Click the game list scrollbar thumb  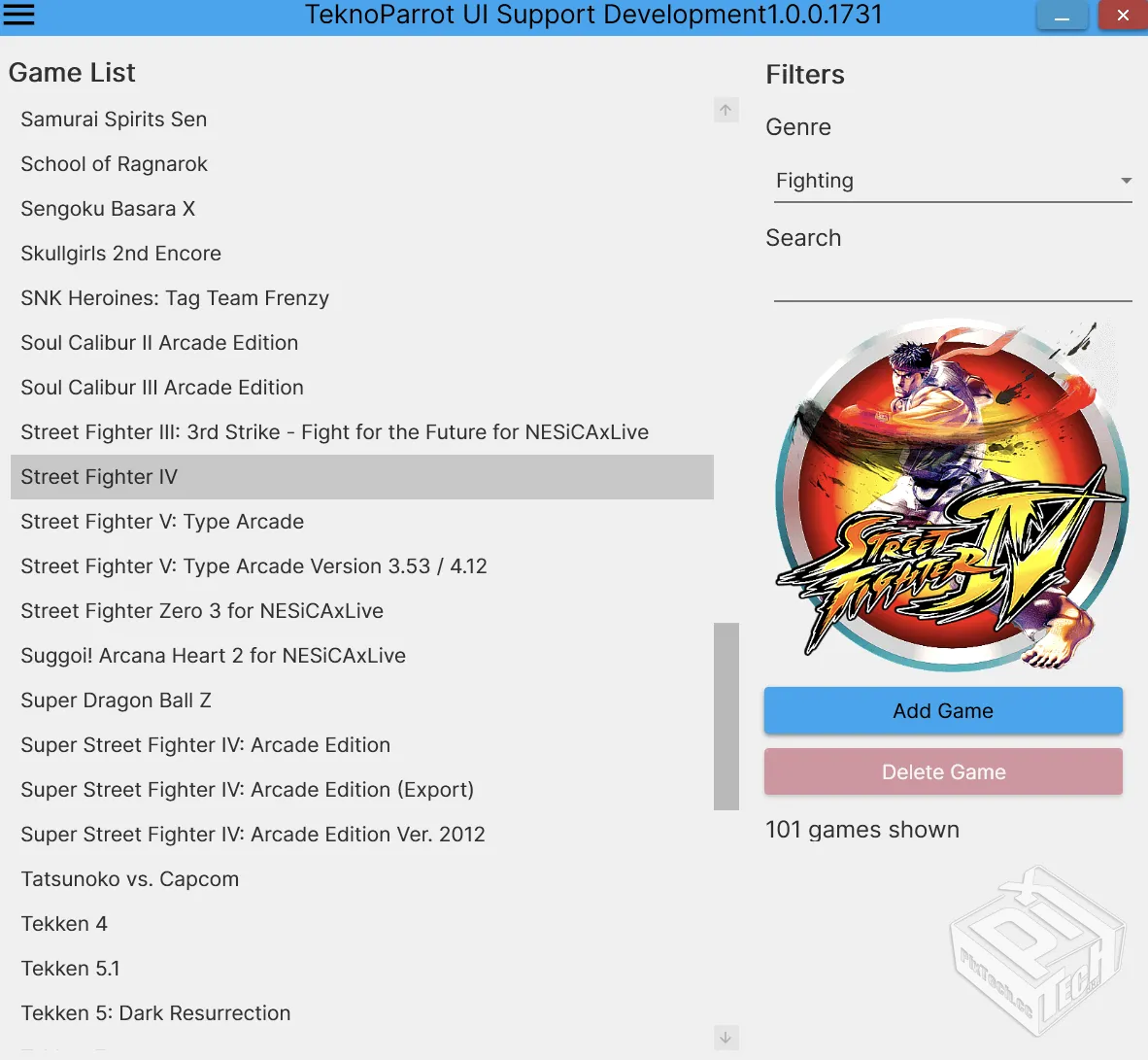(x=726, y=716)
